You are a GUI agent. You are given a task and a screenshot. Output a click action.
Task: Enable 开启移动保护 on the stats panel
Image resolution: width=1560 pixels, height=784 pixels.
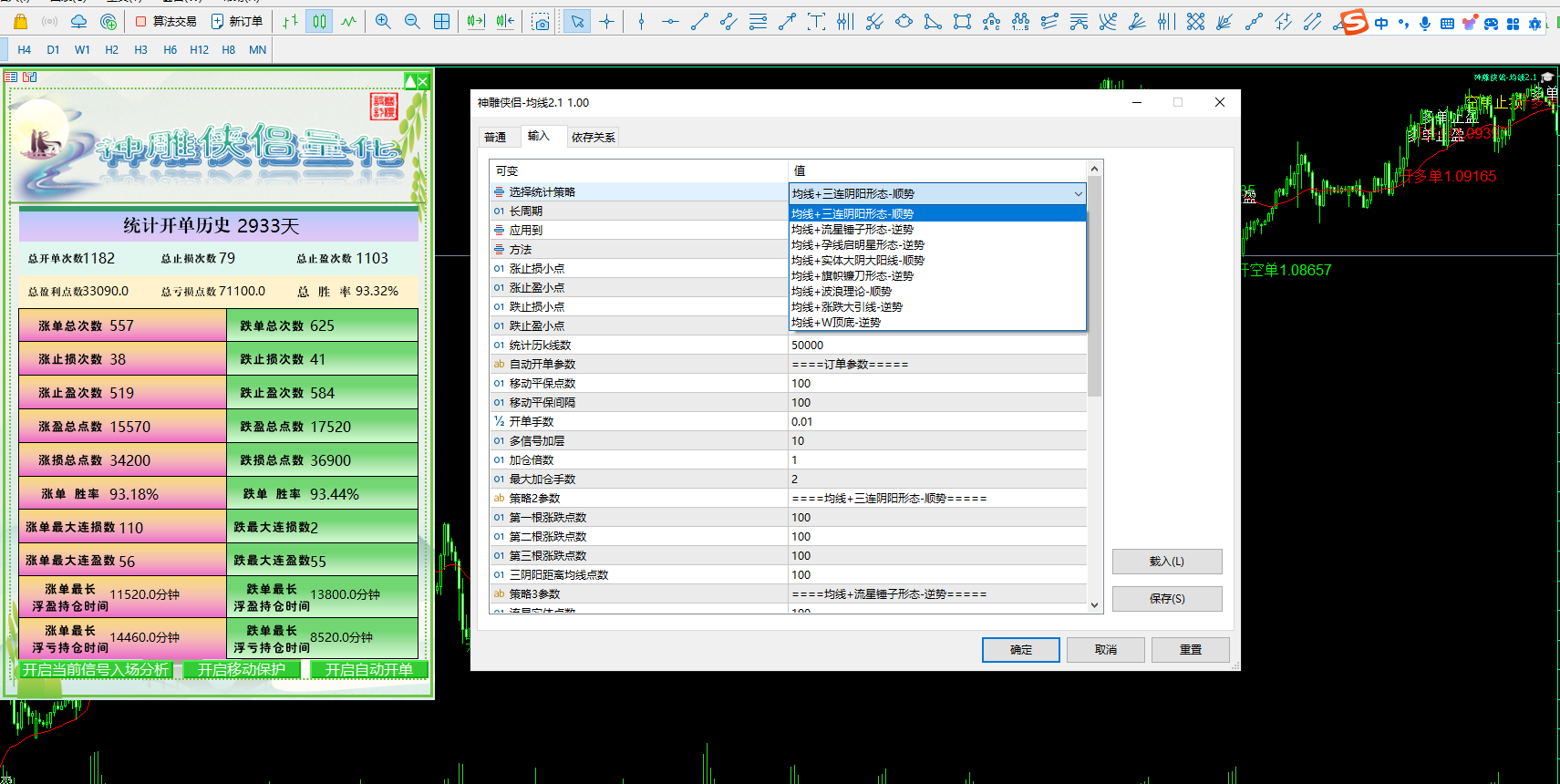pyautogui.click(x=241, y=670)
